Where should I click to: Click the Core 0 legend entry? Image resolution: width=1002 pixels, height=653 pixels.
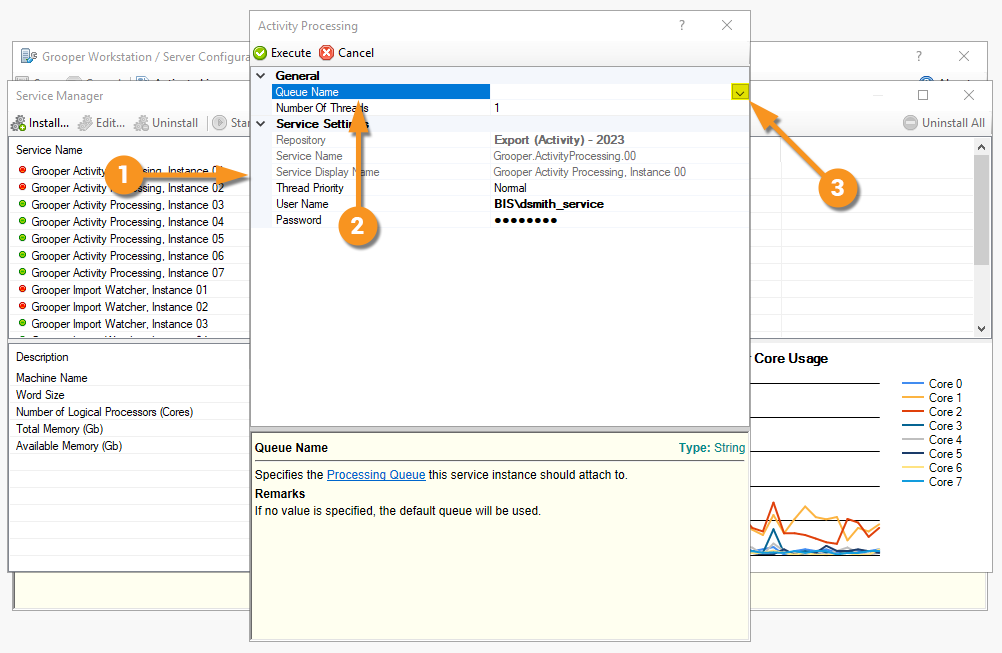click(932, 384)
